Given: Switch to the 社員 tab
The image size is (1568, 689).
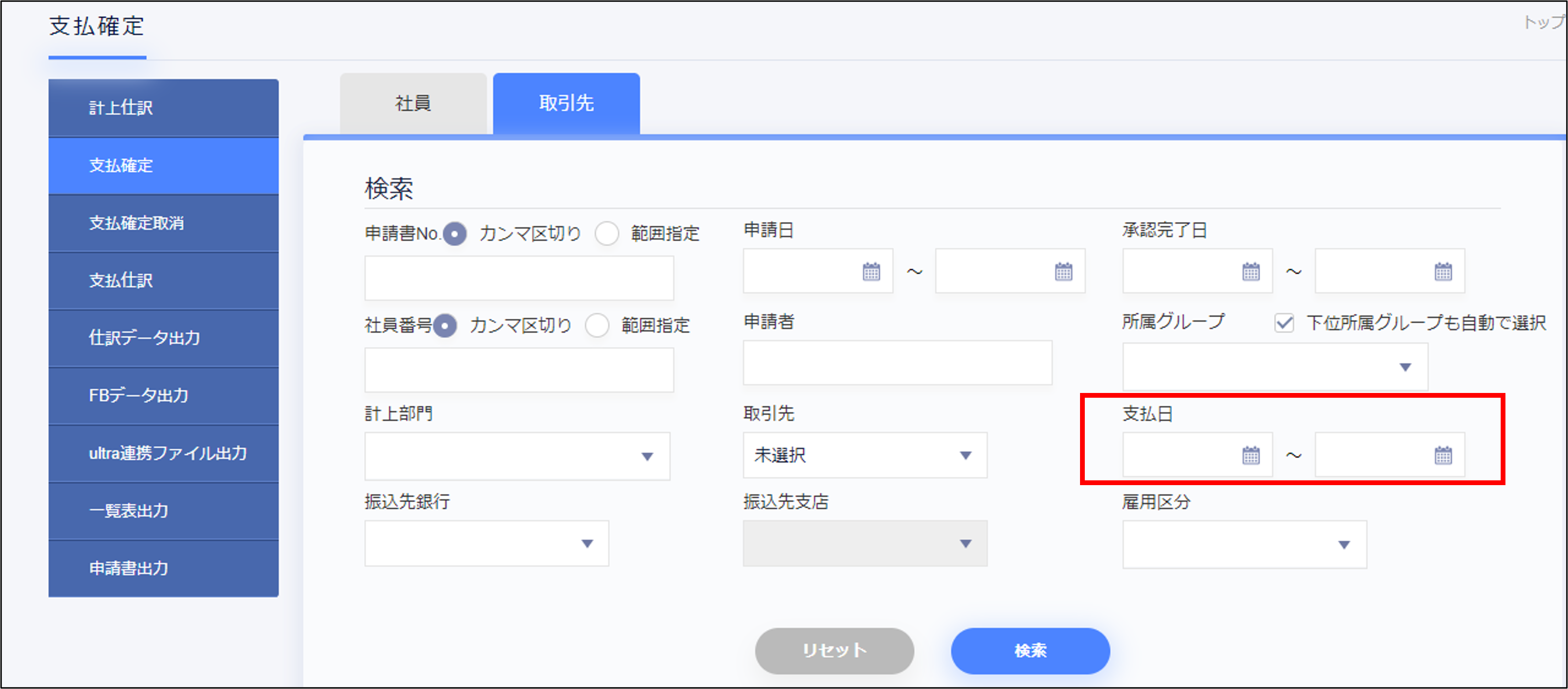Looking at the screenshot, I should pyautogui.click(x=413, y=104).
